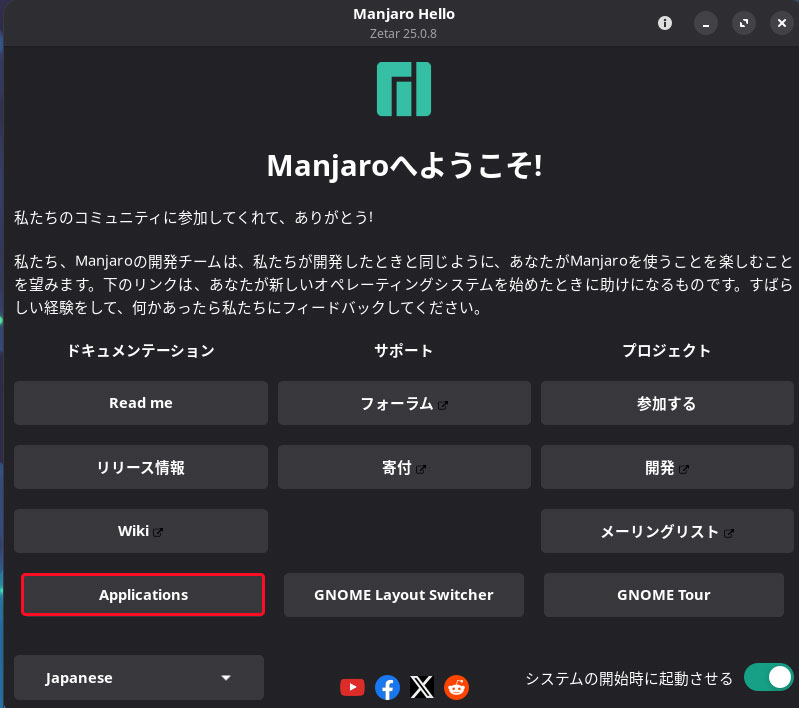799x708 pixels.
Task: Click the Manjaro logo image
Action: 404,89
